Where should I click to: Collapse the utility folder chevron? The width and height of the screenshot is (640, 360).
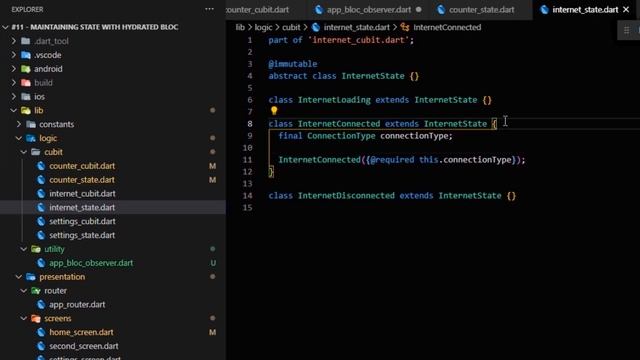(24, 249)
